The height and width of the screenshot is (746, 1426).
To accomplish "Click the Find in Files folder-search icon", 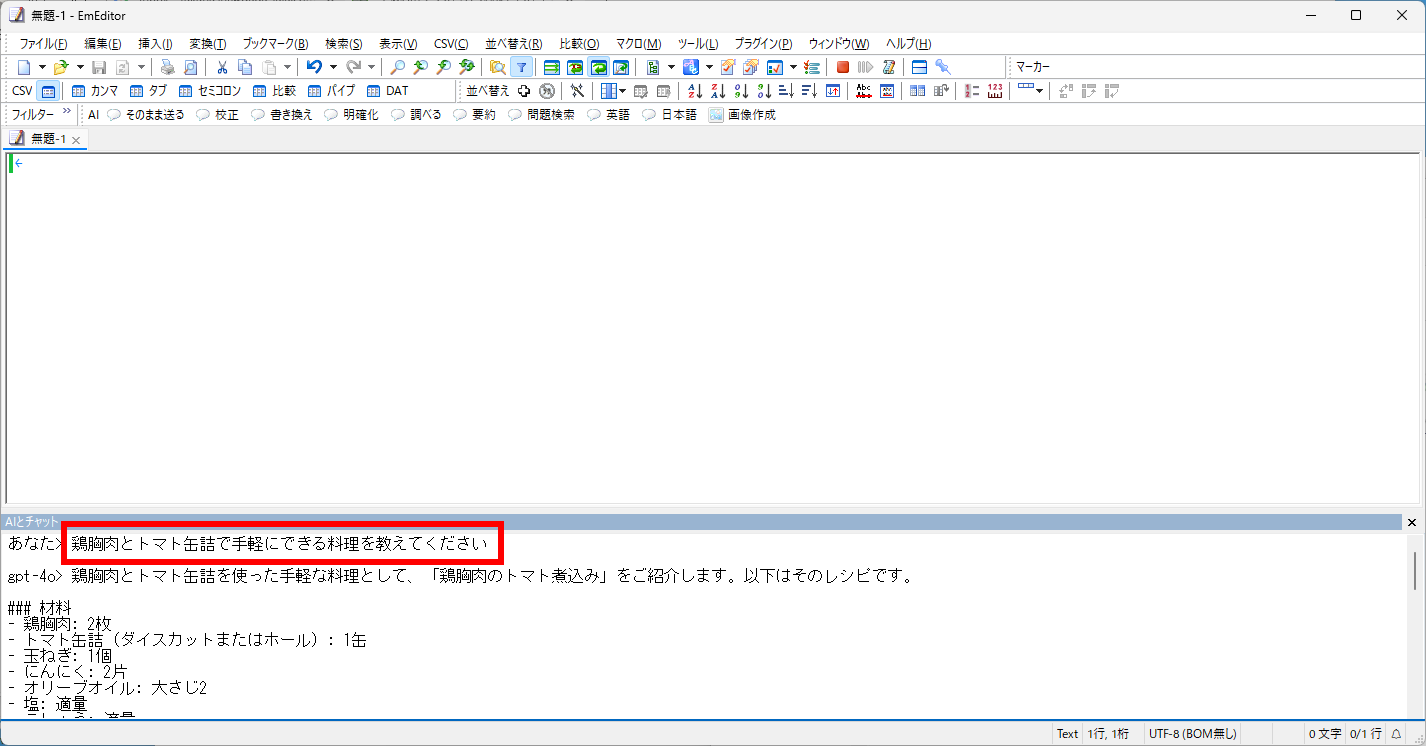I will tap(497, 67).
